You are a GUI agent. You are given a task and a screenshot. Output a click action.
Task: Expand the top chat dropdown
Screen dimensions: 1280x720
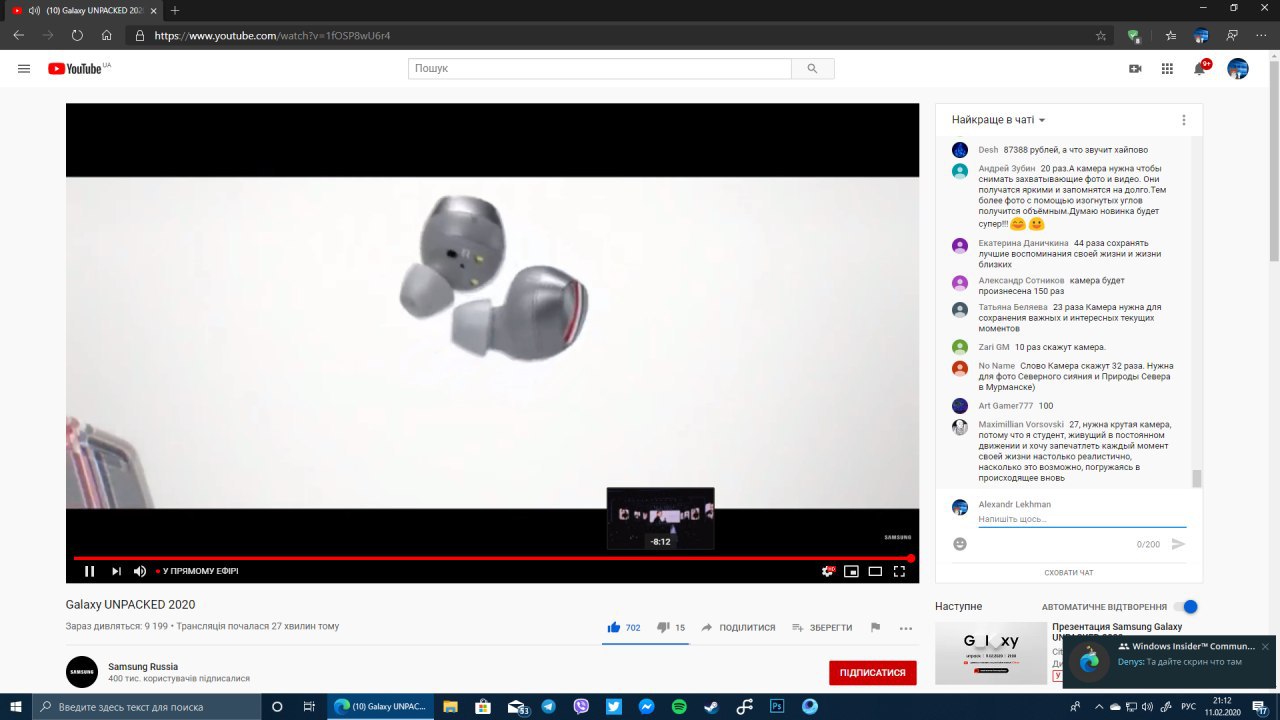click(x=998, y=120)
